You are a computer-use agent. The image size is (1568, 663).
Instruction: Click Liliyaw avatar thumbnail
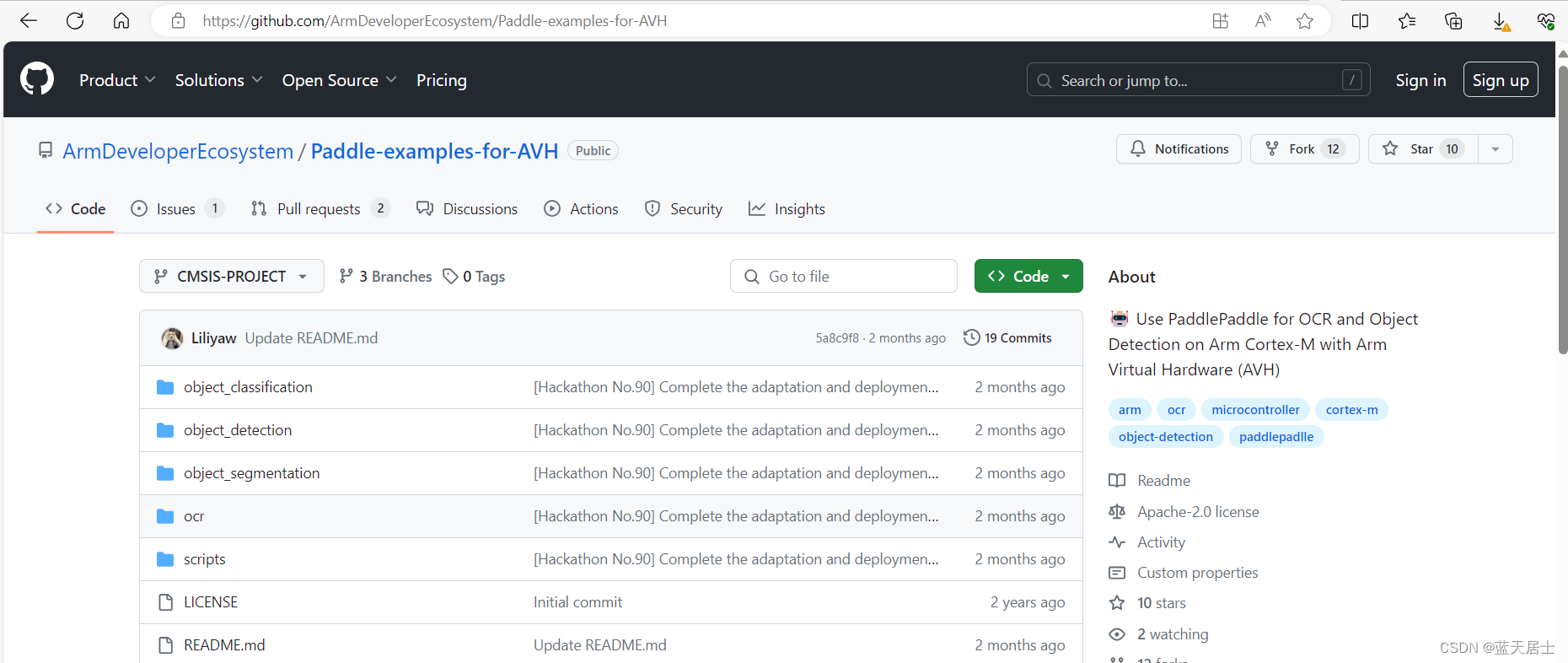(x=172, y=338)
